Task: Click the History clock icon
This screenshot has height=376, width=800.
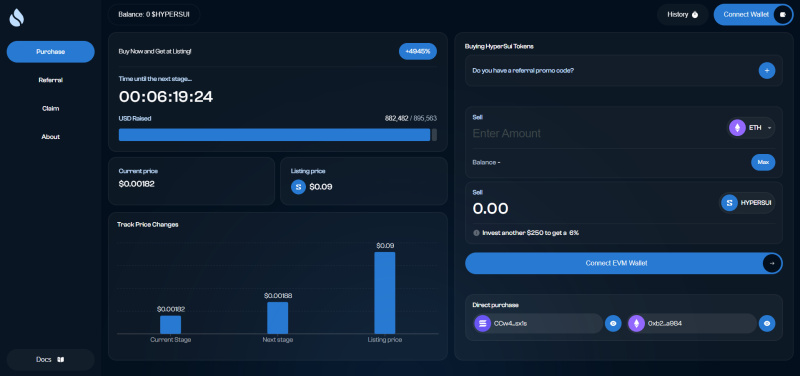Action: click(x=695, y=15)
